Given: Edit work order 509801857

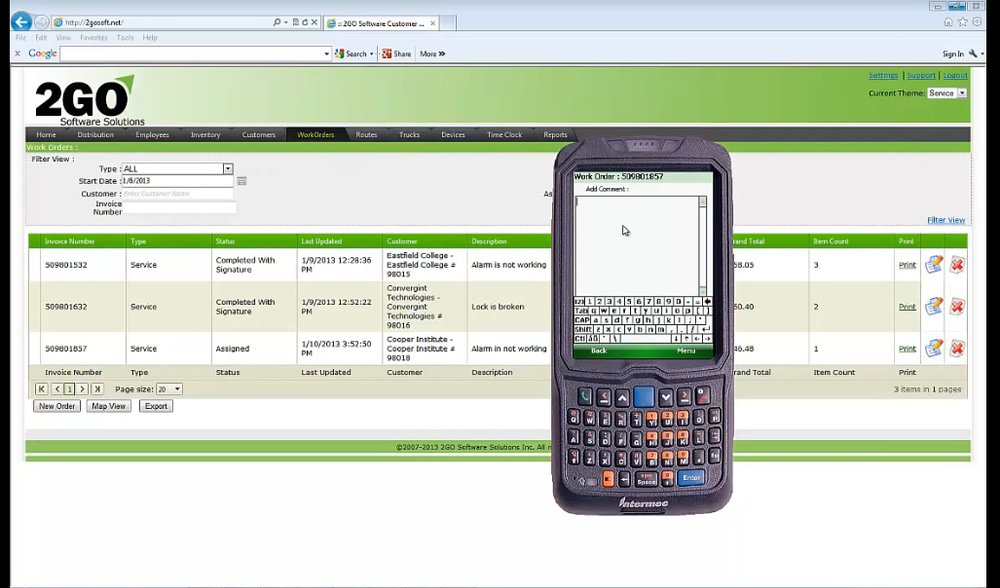Looking at the screenshot, I should click(934, 348).
